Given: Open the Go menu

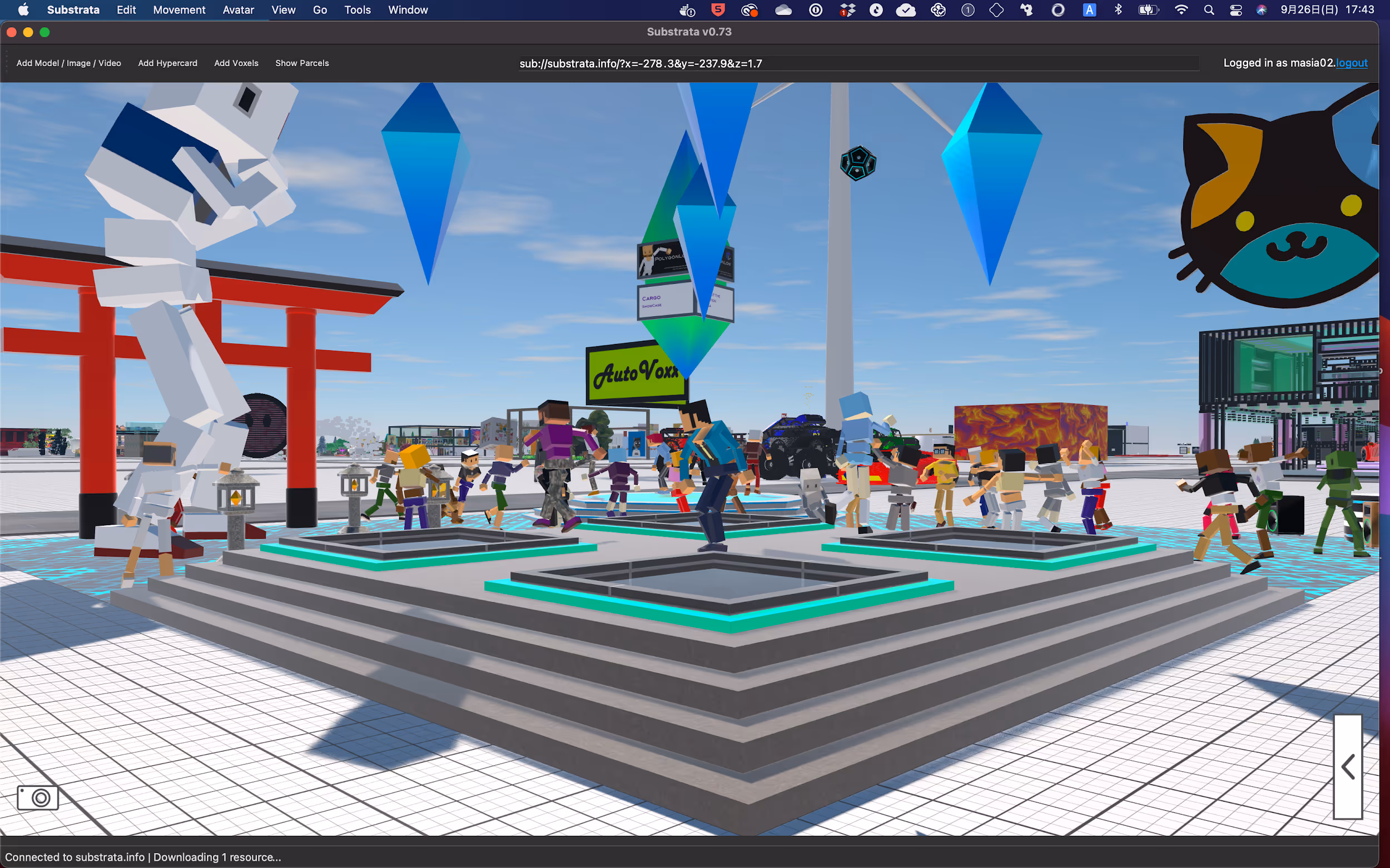Looking at the screenshot, I should coord(320,10).
